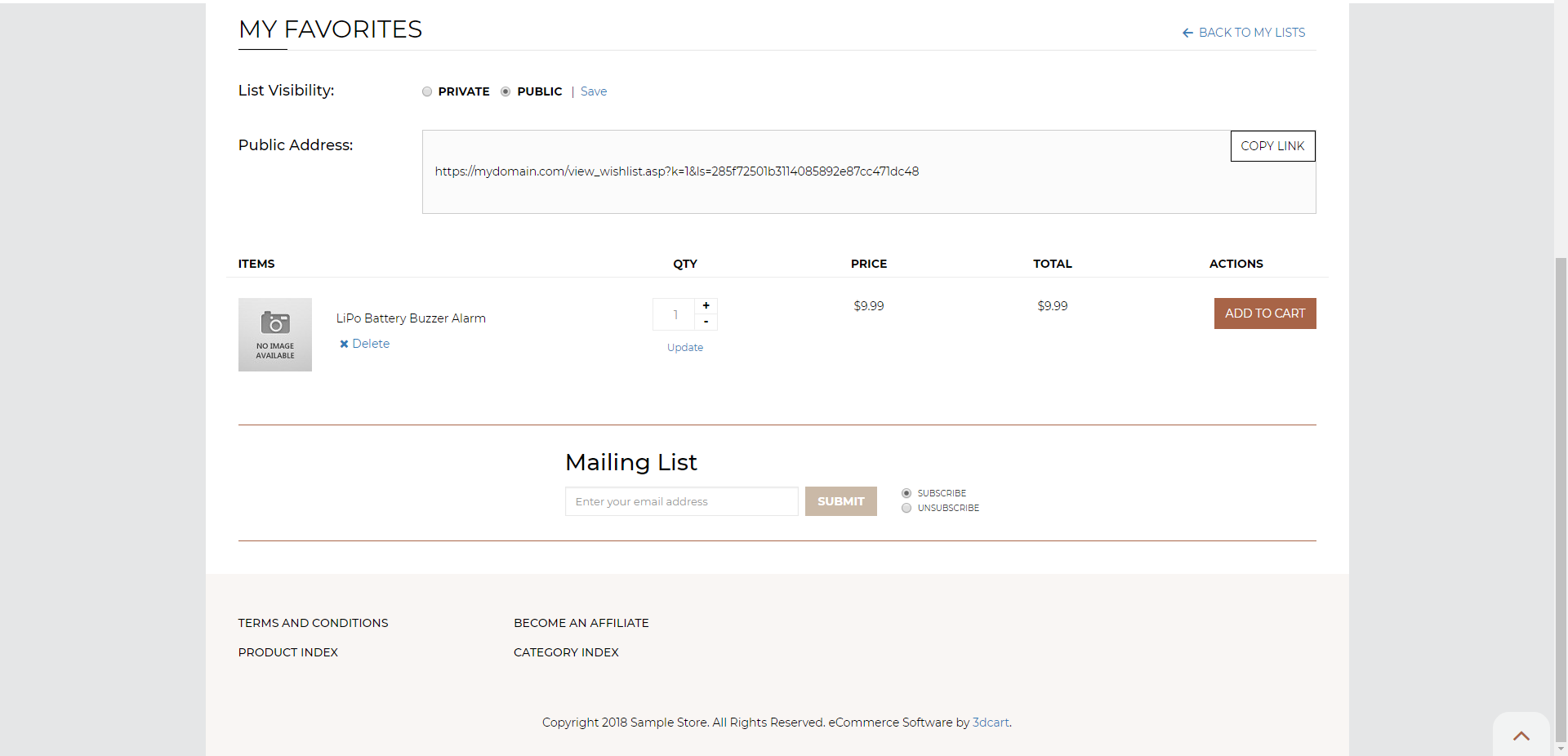Select the UNSUBSCRIBE option in Mailing List

point(906,508)
